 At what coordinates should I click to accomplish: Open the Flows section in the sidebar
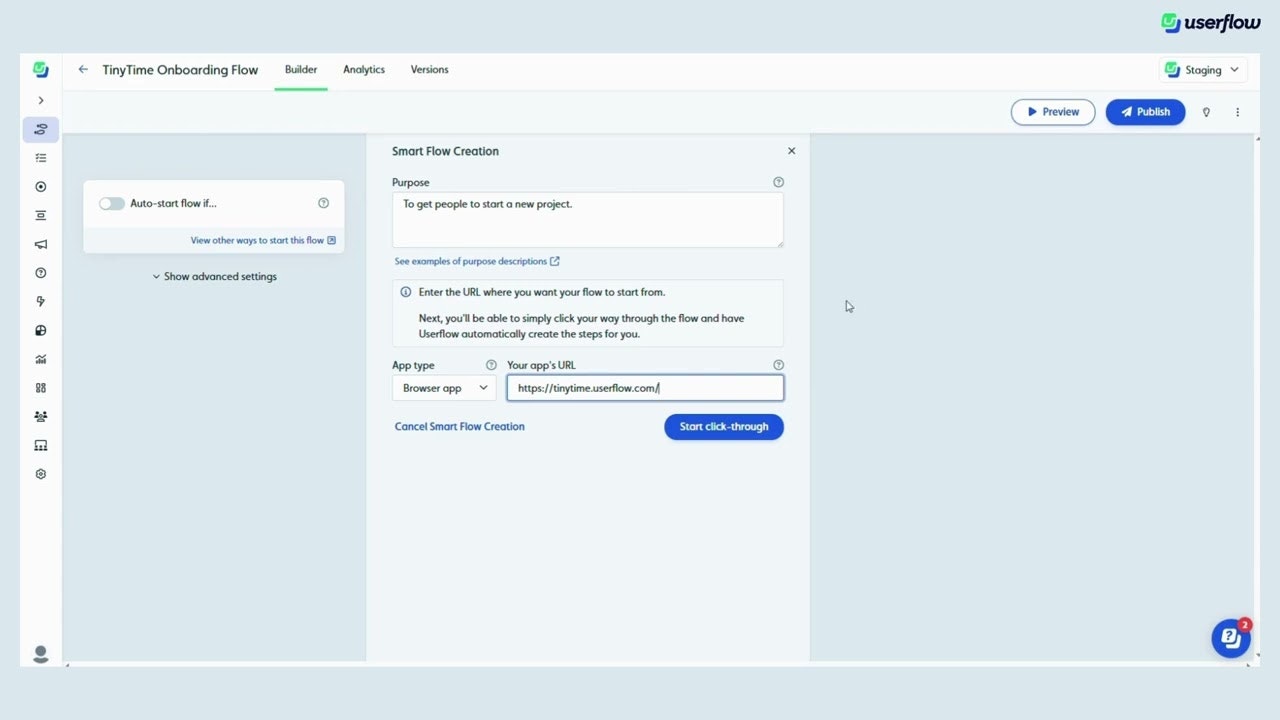(41, 129)
